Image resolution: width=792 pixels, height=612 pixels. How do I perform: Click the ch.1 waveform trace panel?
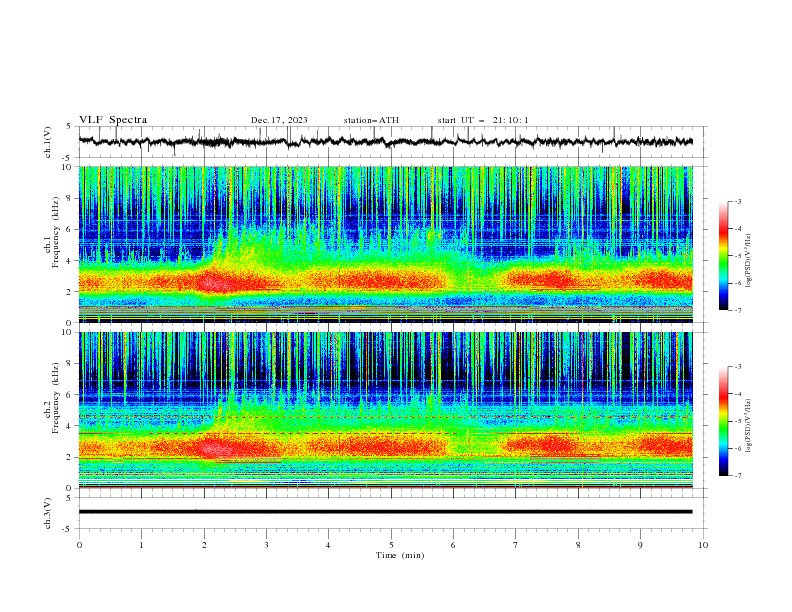click(392, 142)
